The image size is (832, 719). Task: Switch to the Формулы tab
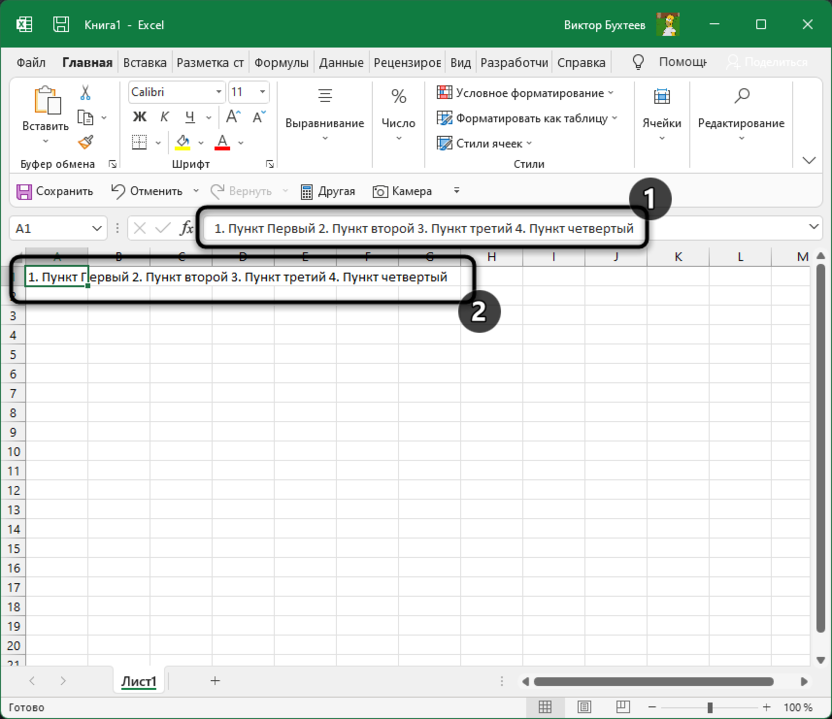281,62
